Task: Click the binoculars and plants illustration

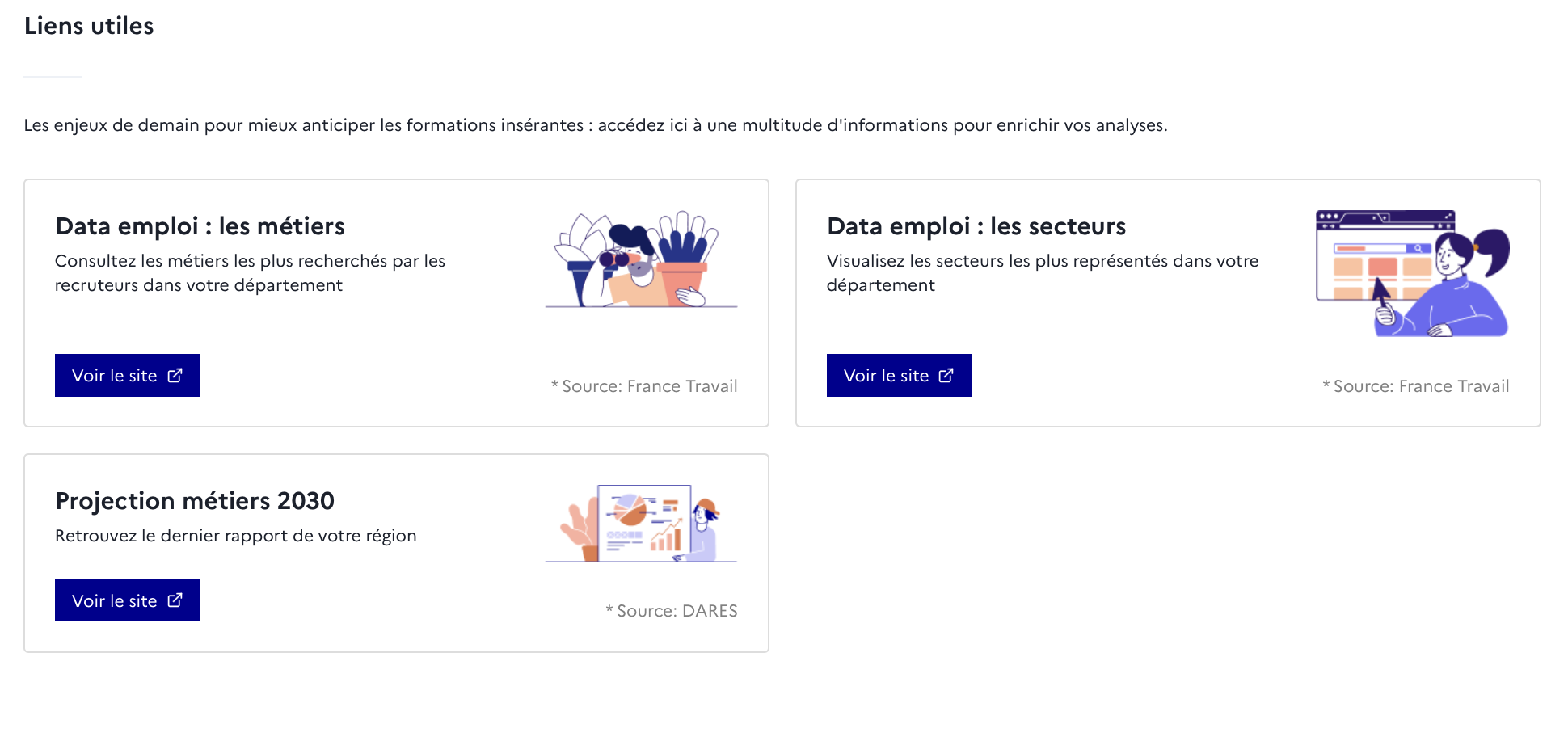Action: (x=641, y=259)
